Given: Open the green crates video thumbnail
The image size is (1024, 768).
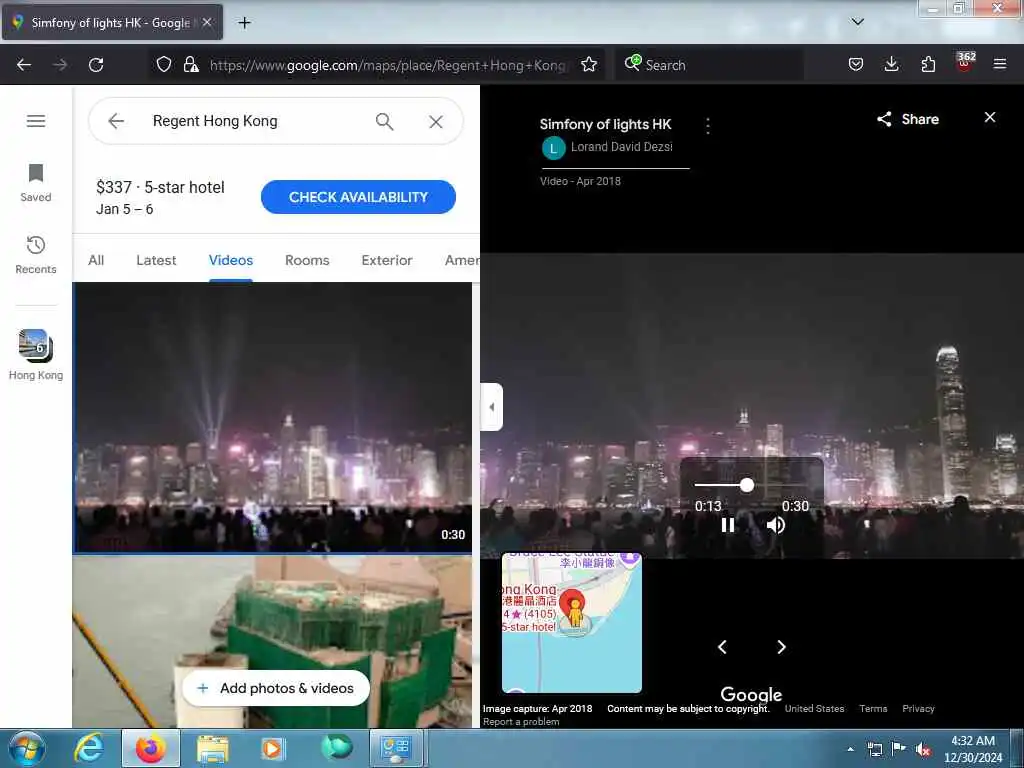Looking at the screenshot, I should click(x=272, y=641).
